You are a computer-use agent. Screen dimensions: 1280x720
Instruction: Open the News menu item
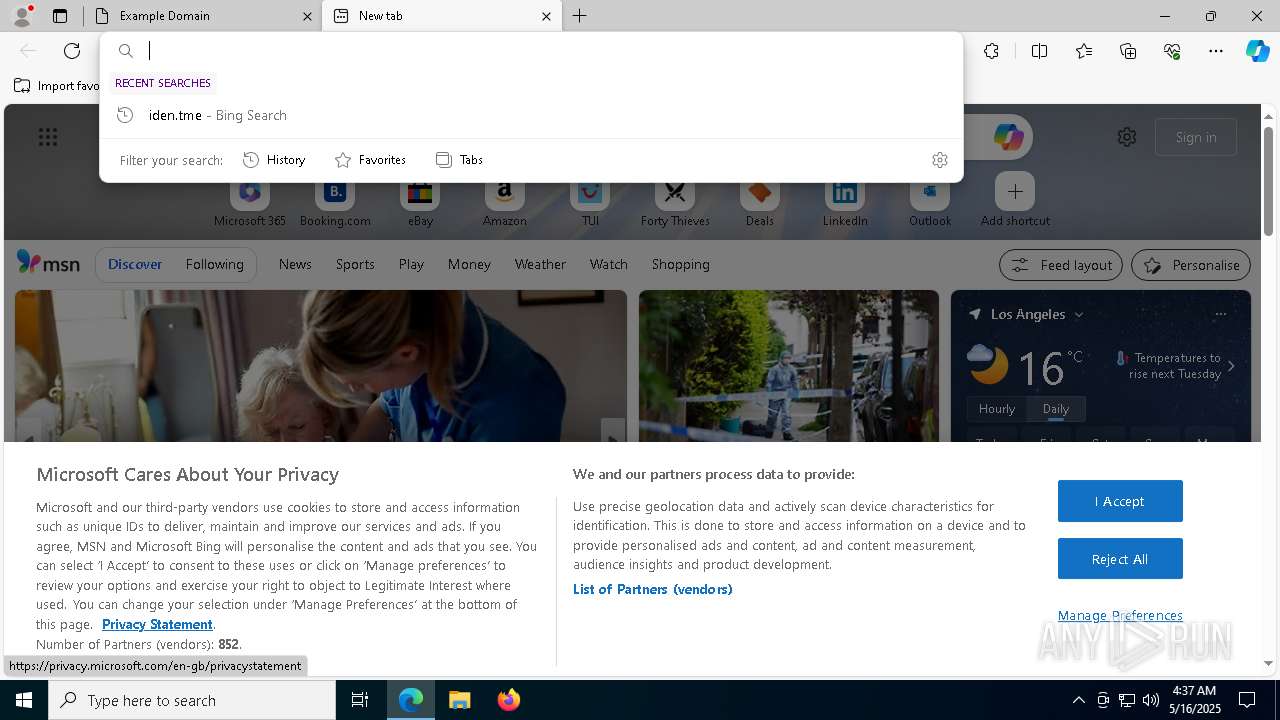point(295,264)
